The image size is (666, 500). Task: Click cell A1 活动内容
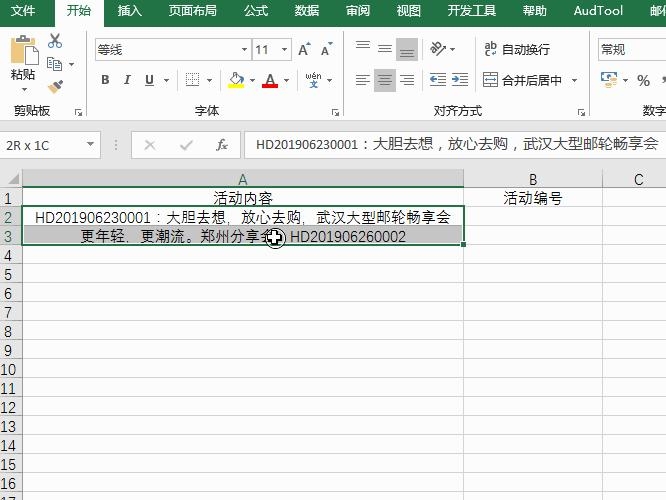coord(243,198)
